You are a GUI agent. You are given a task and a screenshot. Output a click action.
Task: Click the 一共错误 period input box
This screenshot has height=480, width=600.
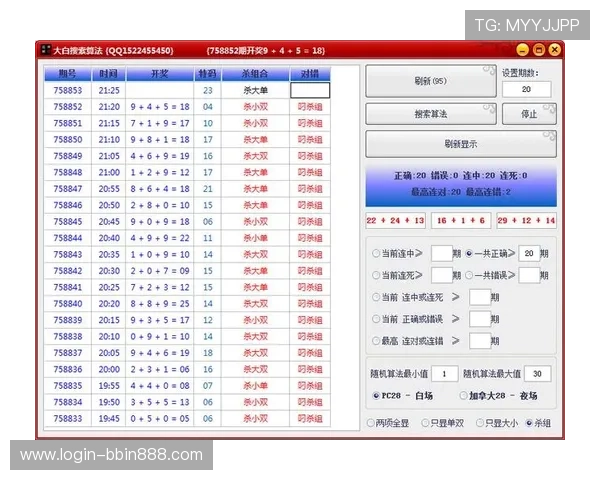click(x=529, y=275)
